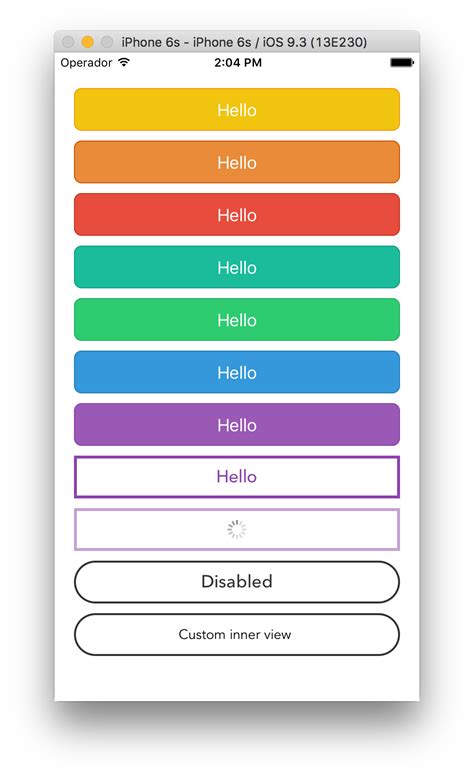The width and height of the screenshot is (474, 779).
Task: Click the Wi-Fi signal icon in status bar
Action: point(124,62)
